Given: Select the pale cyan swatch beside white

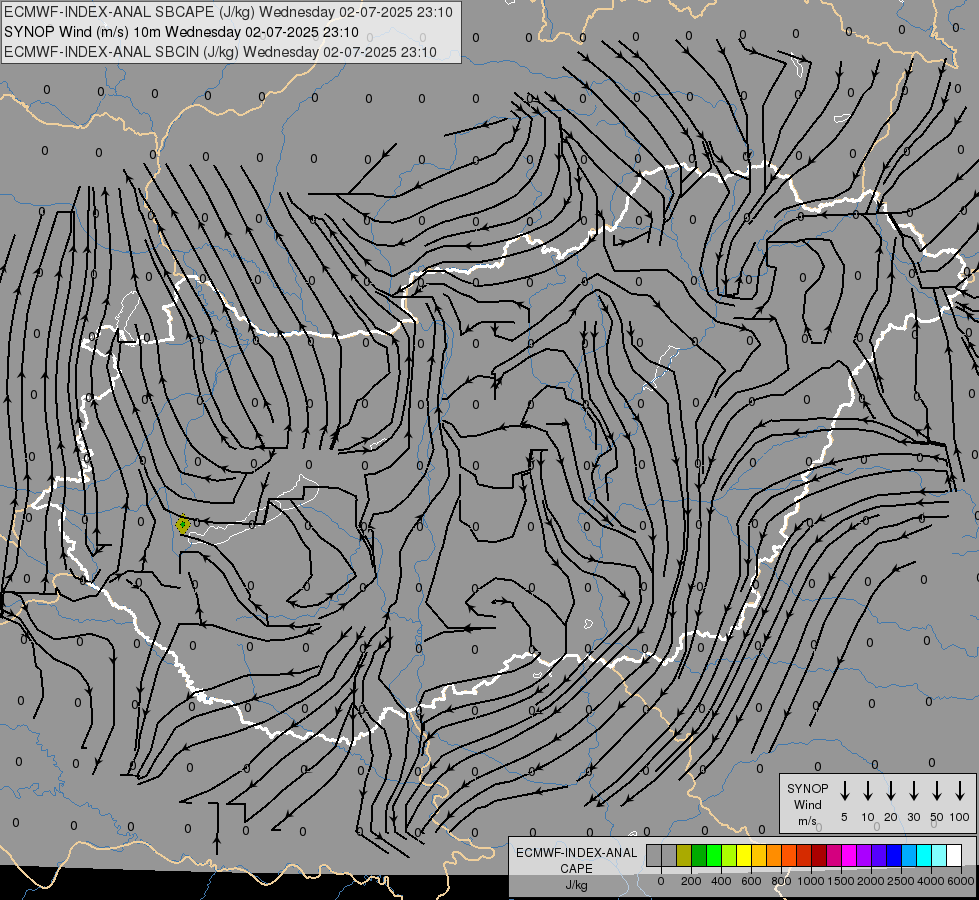Looking at the screenshot, I should tap(938, 855).
